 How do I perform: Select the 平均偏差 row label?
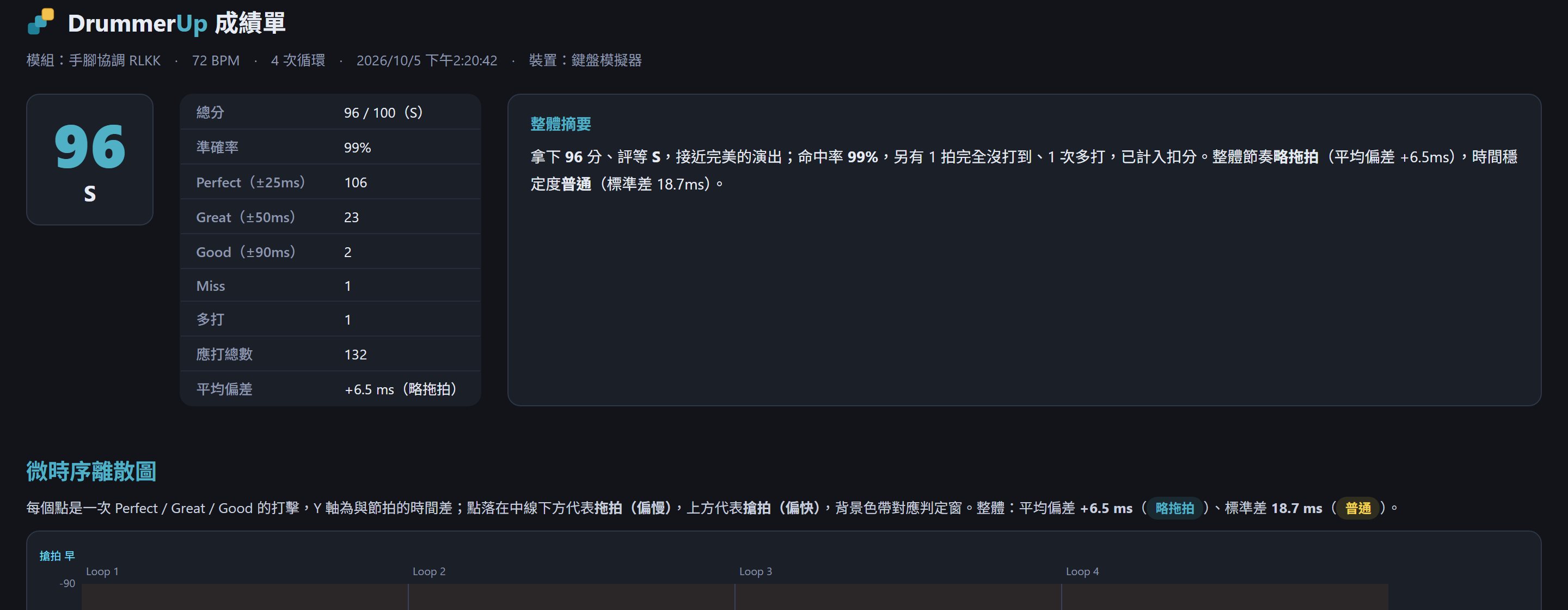pyautogui.click(x=224, y=388)
